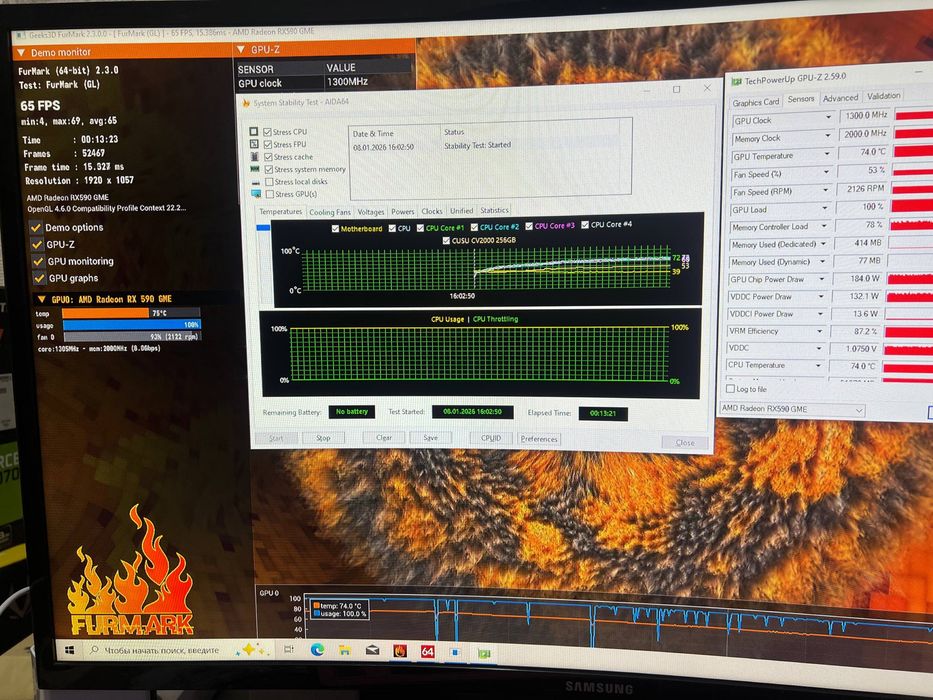Screen dimensions: 933x700
Task: Toggle FurMark GPU graphs option
Action: (39, 278)
